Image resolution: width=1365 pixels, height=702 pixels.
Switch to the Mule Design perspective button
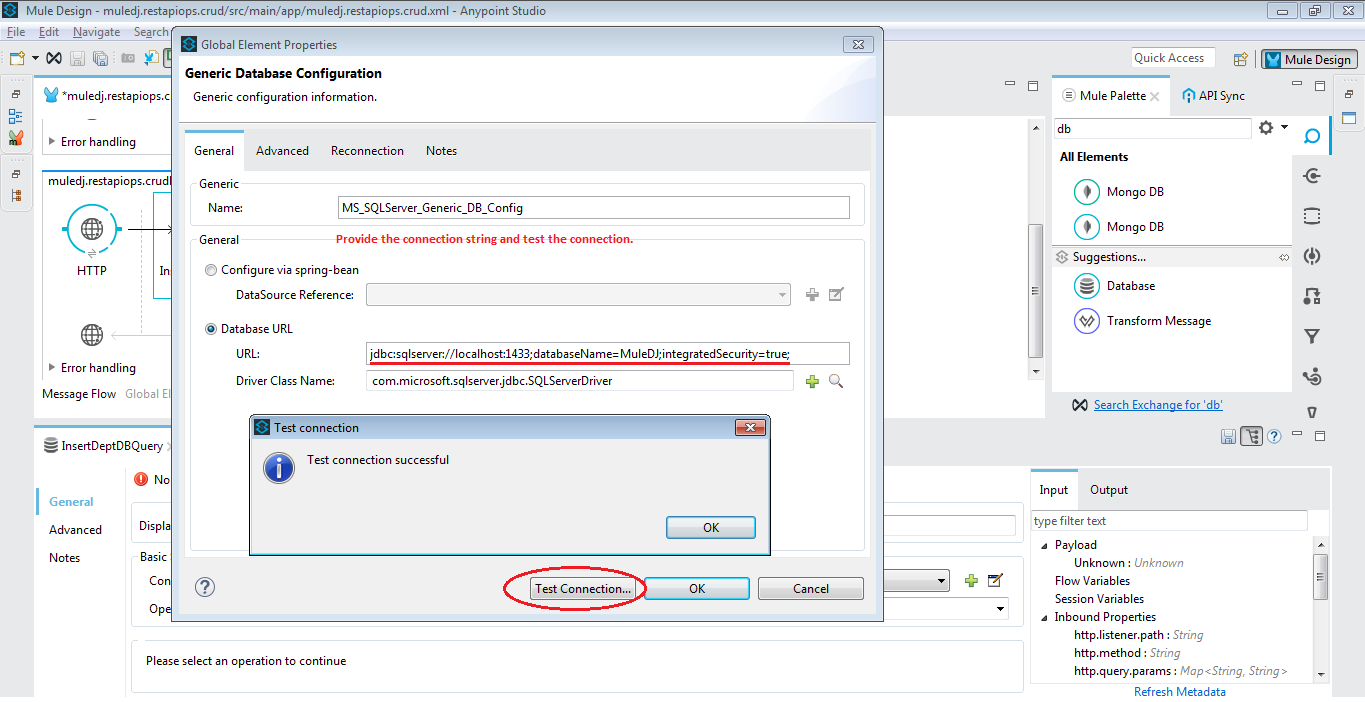(1309, 59)
